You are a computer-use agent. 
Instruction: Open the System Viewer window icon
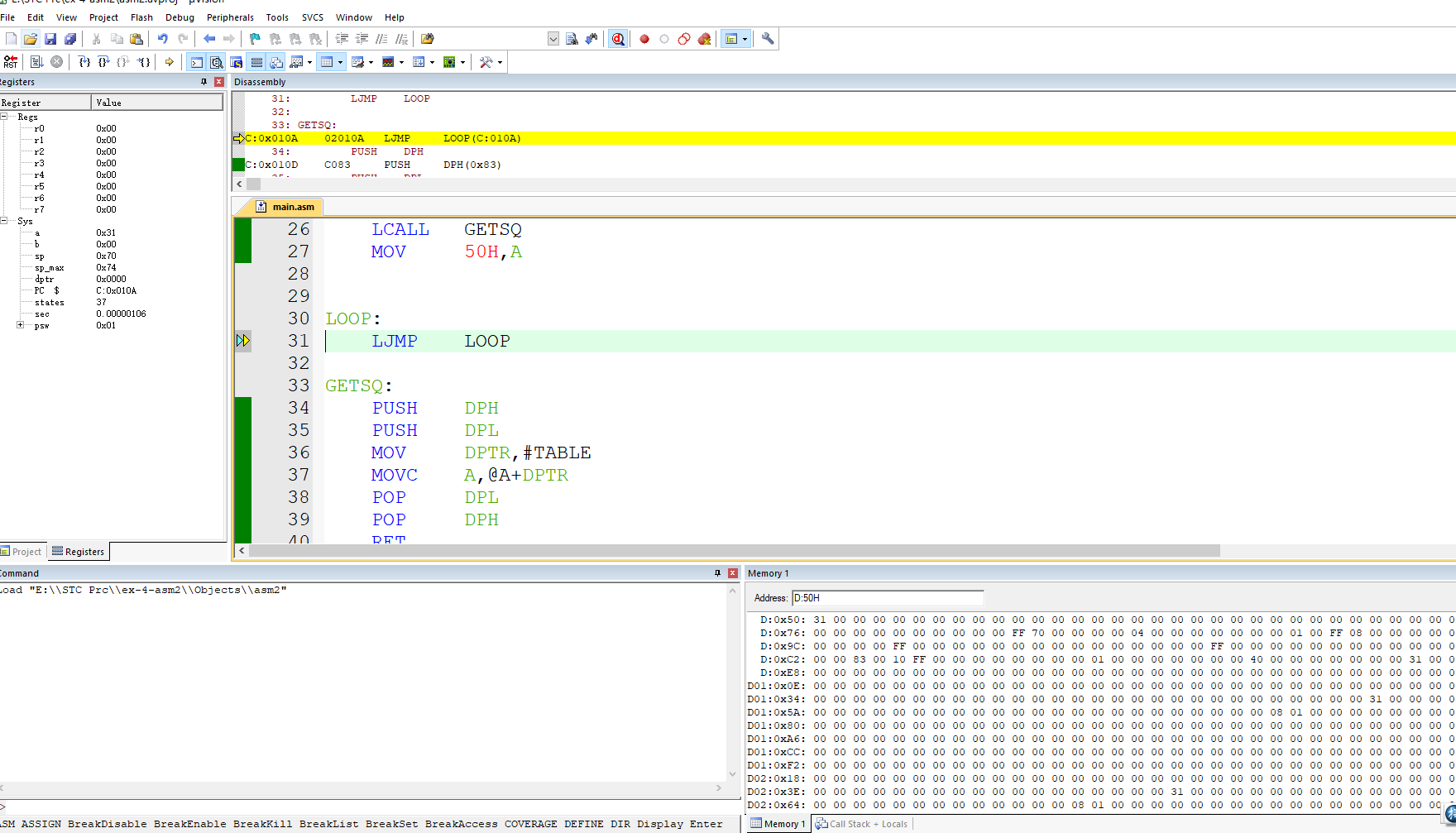point(449,62)
